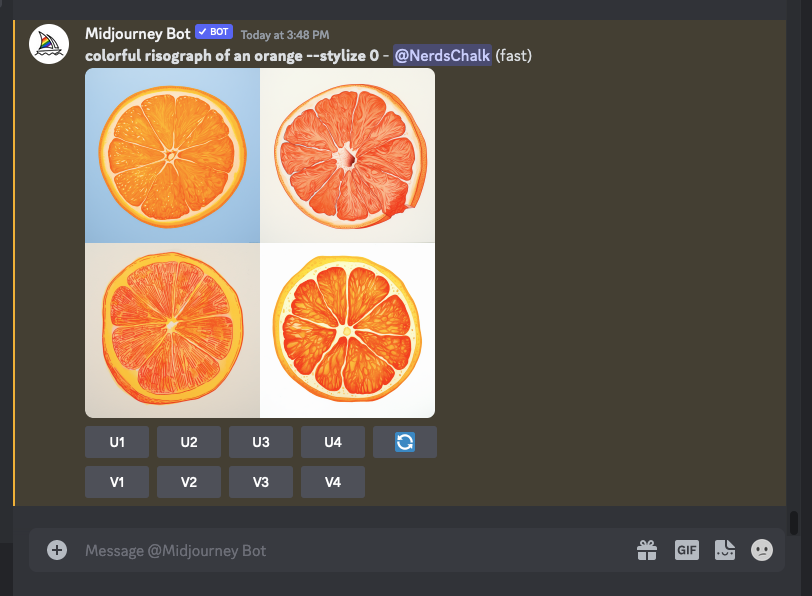Screen dimensions: 812x596
Task: Click the V4 variations button
Action: [x=333, y=482]
